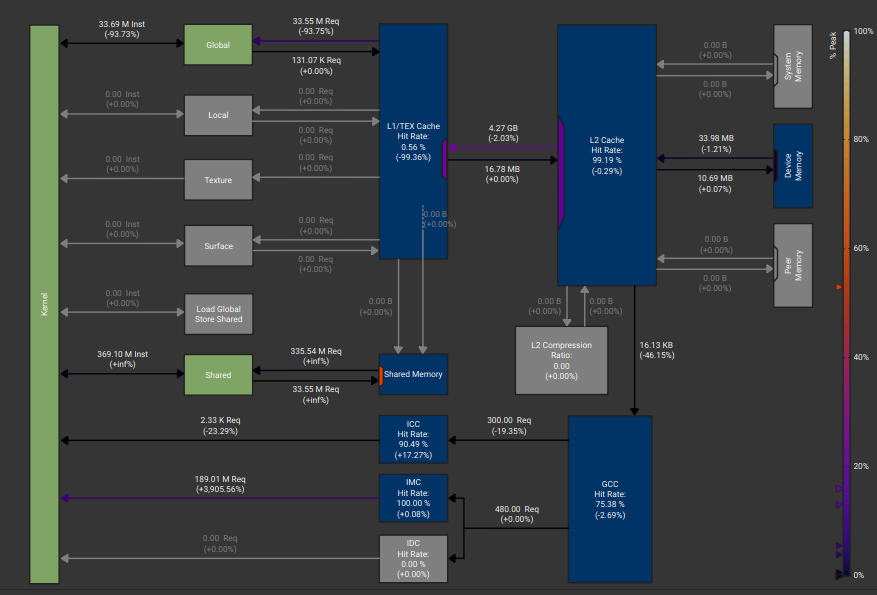Select the IMC hit rate box
The height and width of the screenshot is (595, 877).
tap(413, 498)
